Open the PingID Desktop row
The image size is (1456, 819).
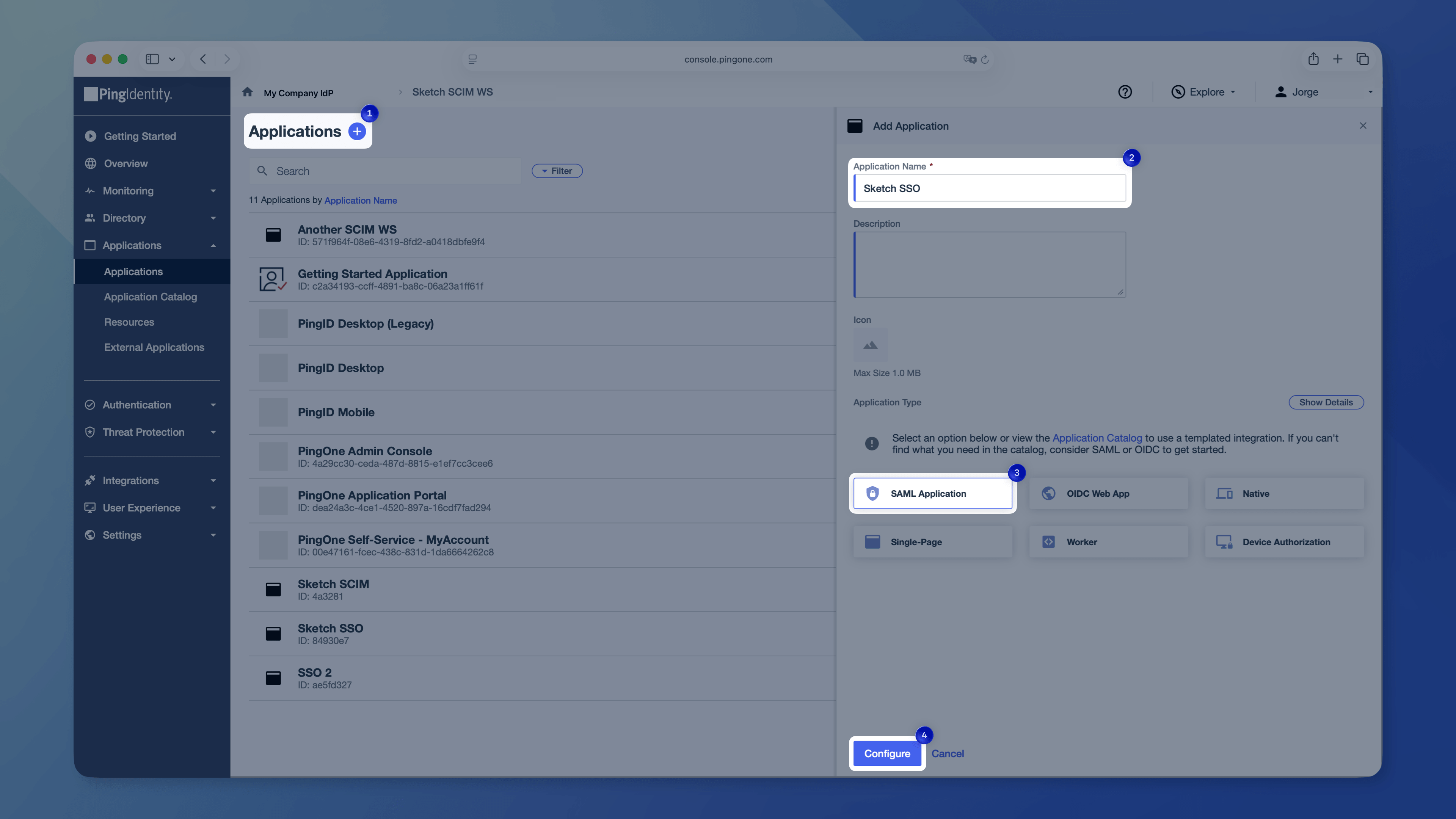coord(541,367)
